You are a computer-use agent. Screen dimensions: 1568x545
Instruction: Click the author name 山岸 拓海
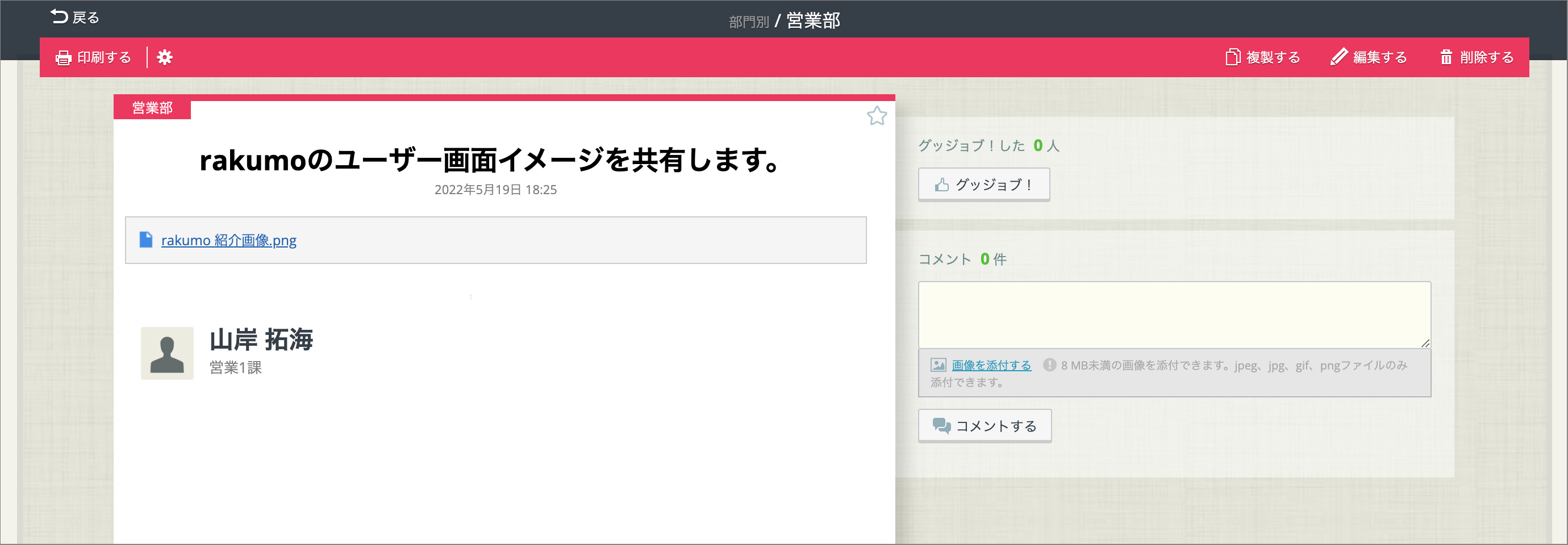click(261, 339)
